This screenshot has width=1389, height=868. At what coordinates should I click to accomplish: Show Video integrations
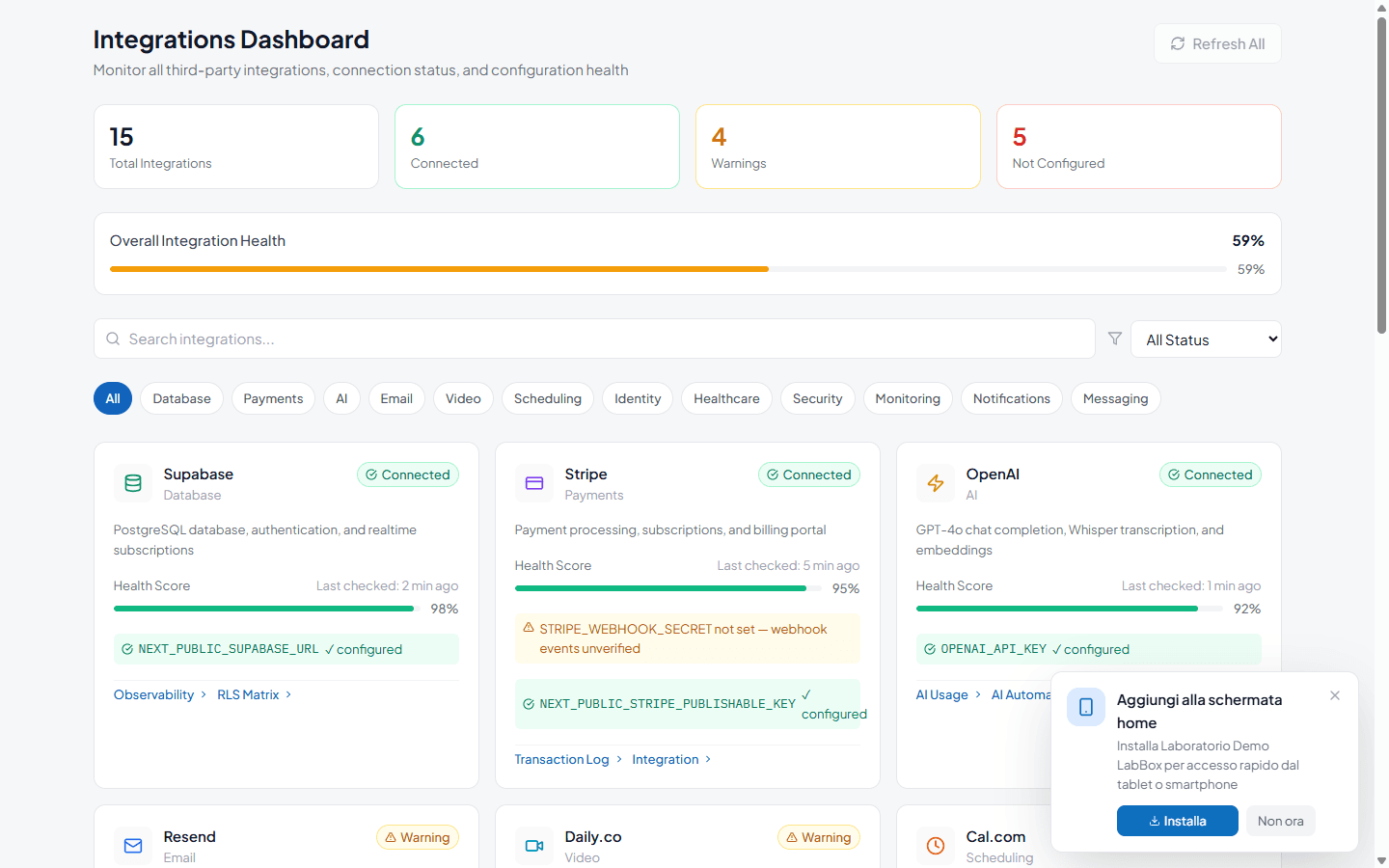pos(463,398)
